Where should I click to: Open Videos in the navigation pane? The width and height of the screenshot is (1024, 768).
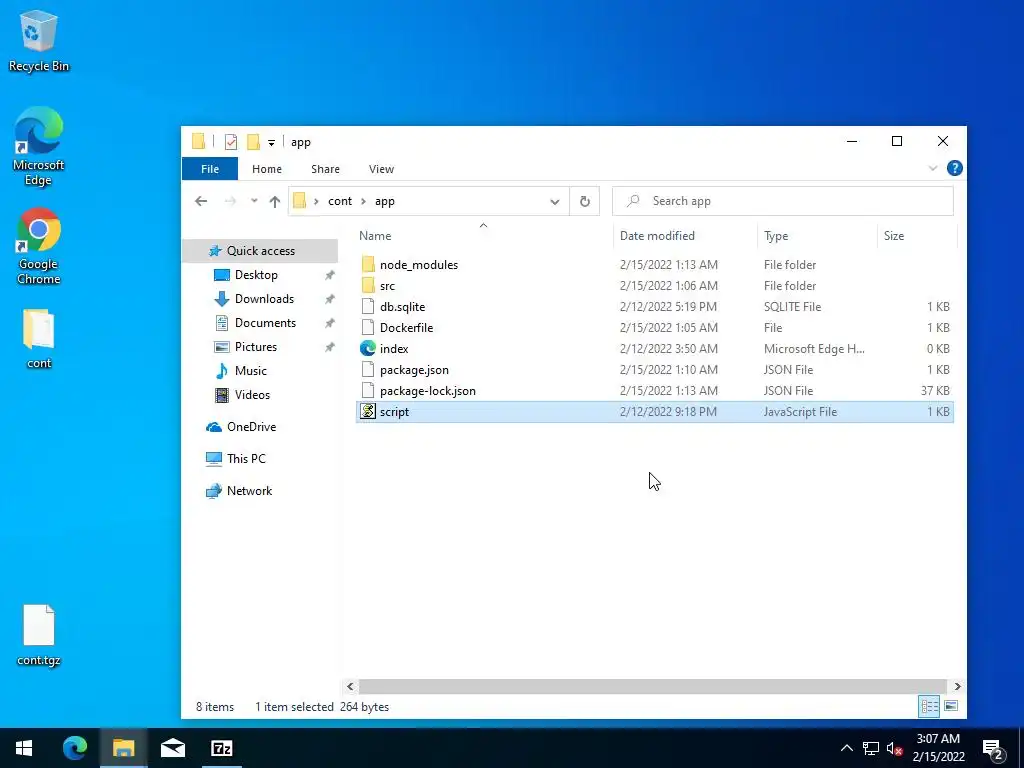click(x=252, y=395)
